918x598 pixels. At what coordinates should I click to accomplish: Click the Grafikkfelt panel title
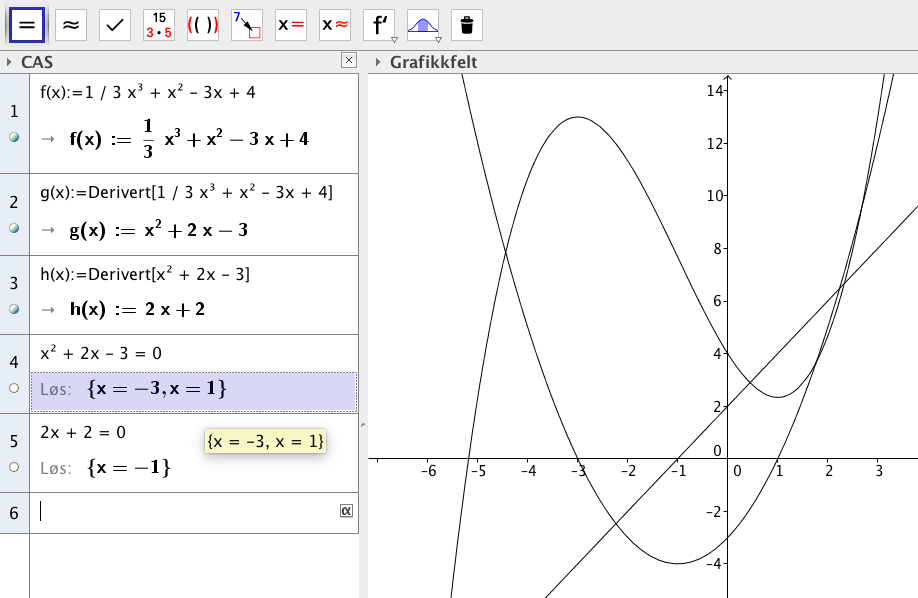pyautogui.click(x=433, y=62)
